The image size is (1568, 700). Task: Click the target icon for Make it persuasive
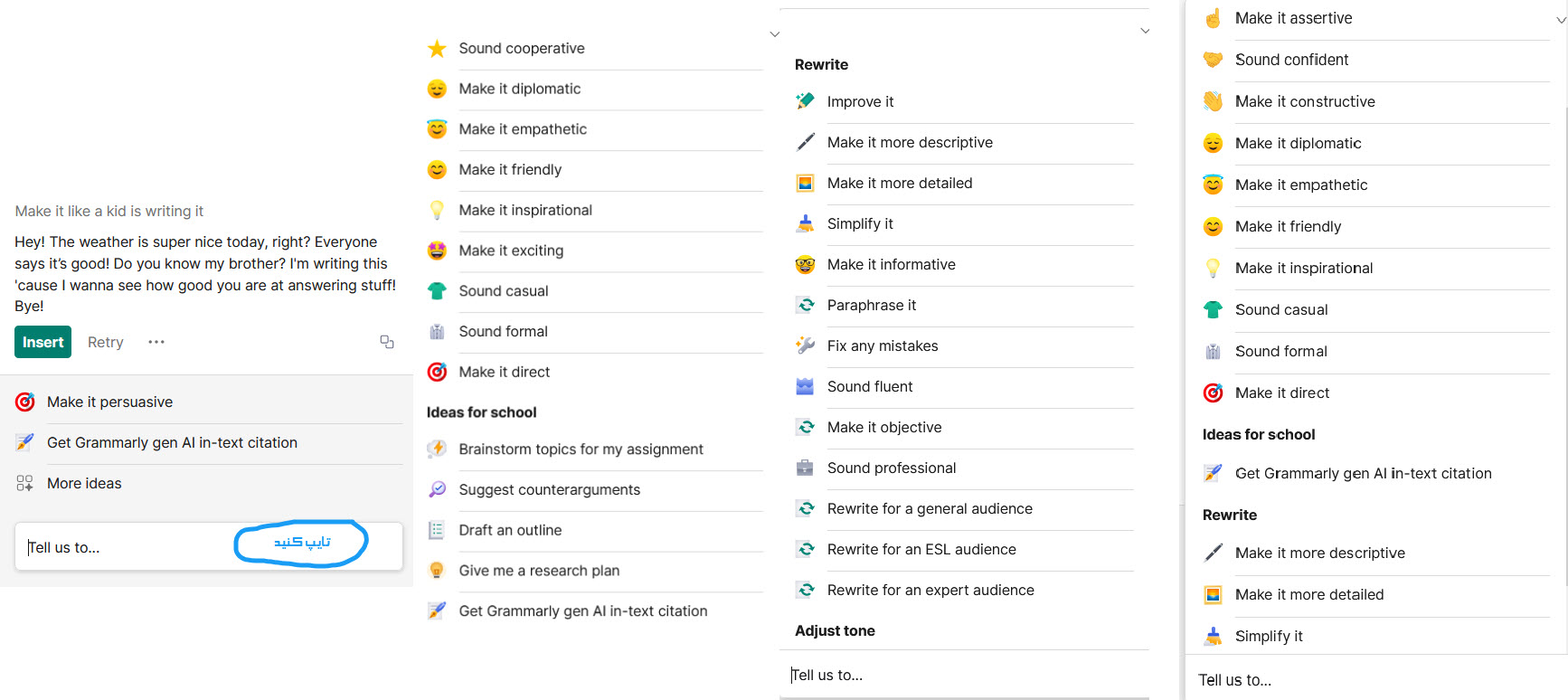[x=25, y=402]
